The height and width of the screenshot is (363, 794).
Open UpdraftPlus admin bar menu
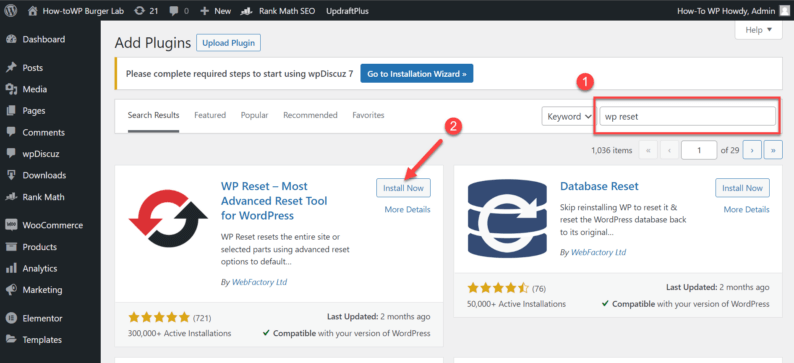pos(347,11)
